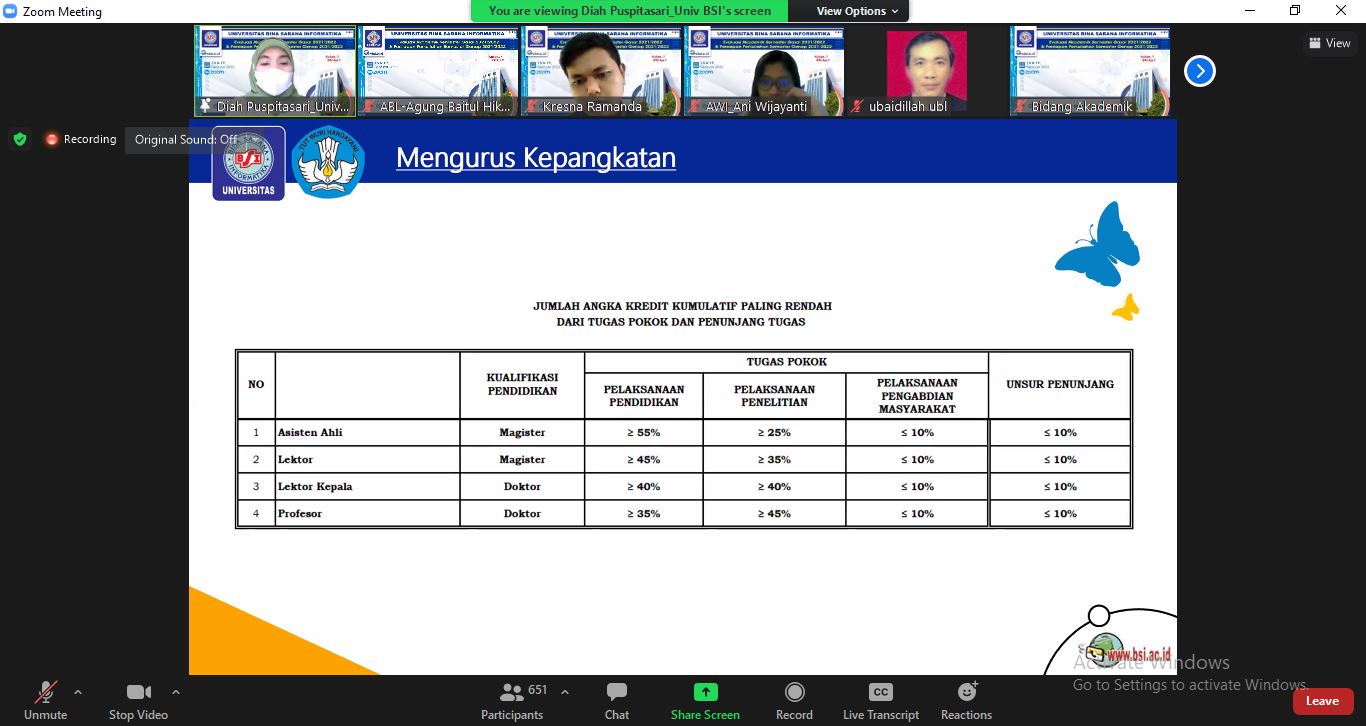Show the next participant thumbnails with the arrow
Screen dimensions: 1366x726
pyautogui.click(x=1199, y=71)
